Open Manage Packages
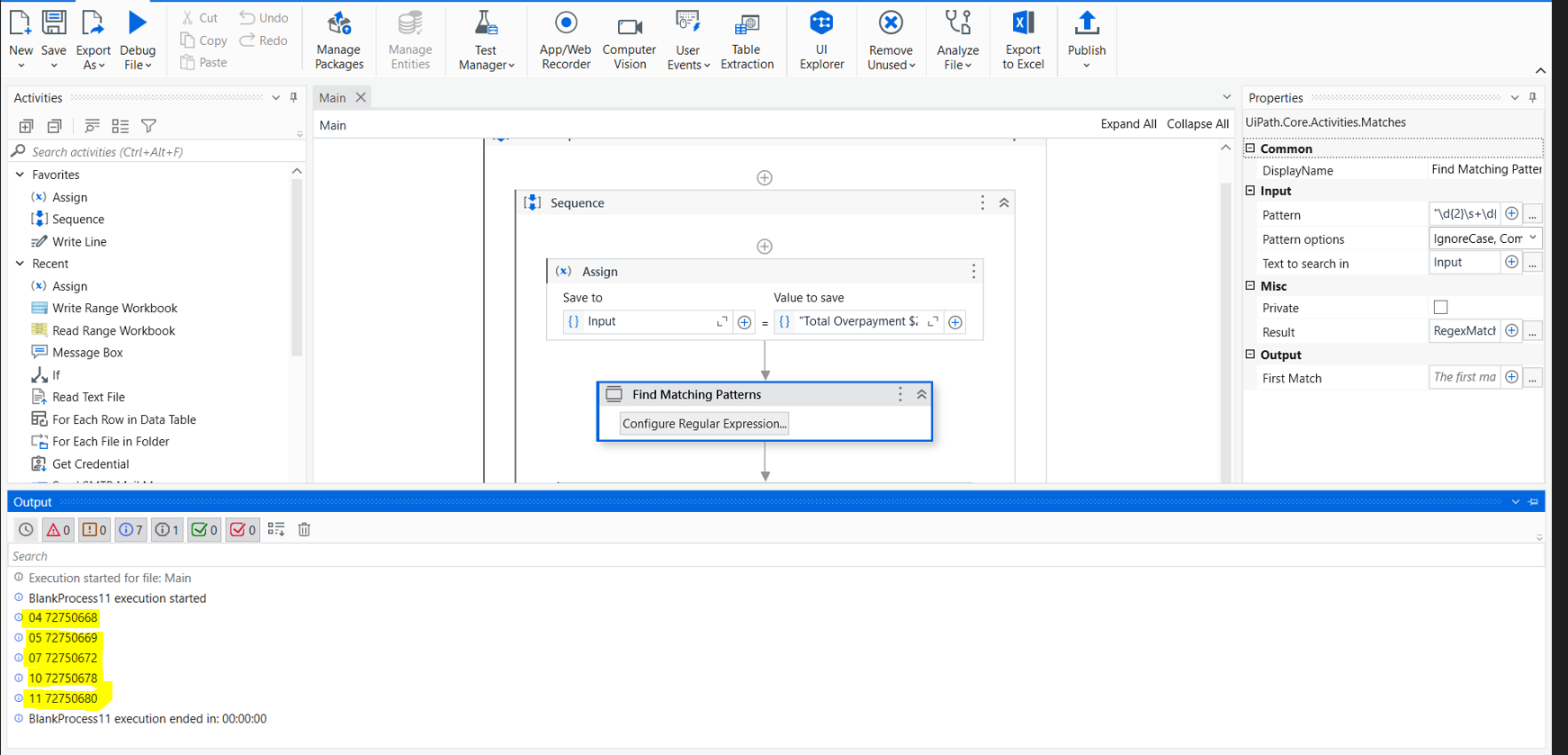1568x755 pixels. (339, 39)
